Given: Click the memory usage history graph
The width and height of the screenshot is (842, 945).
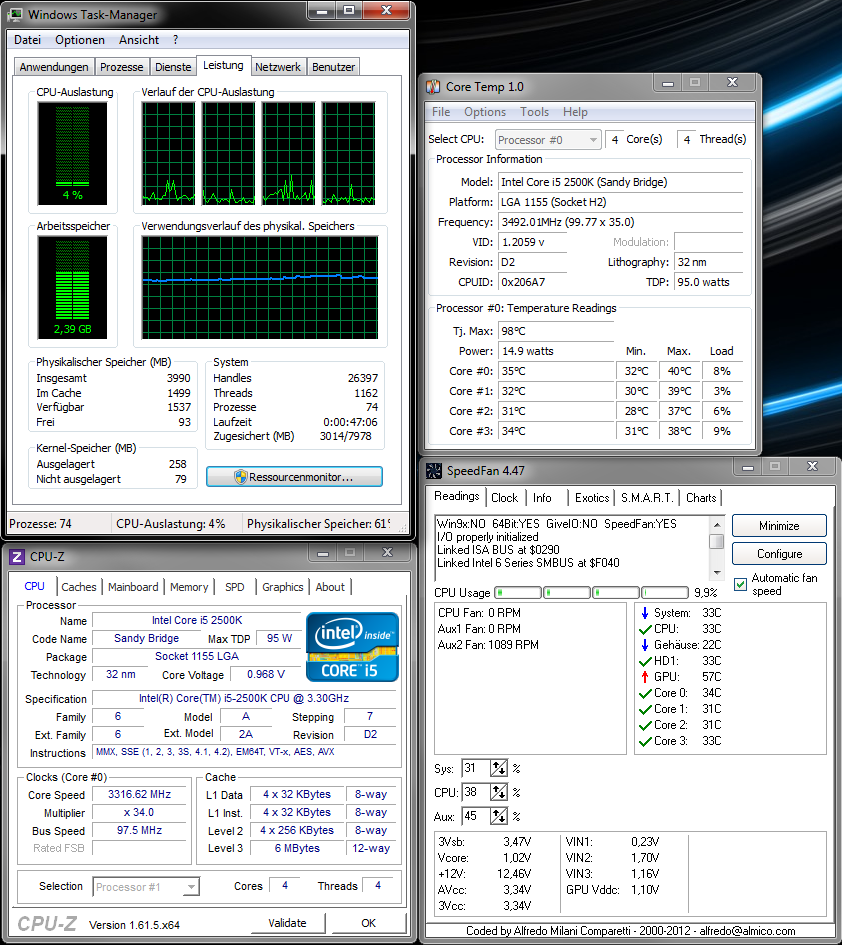Looking at the screenshot, I should (260, 287).
